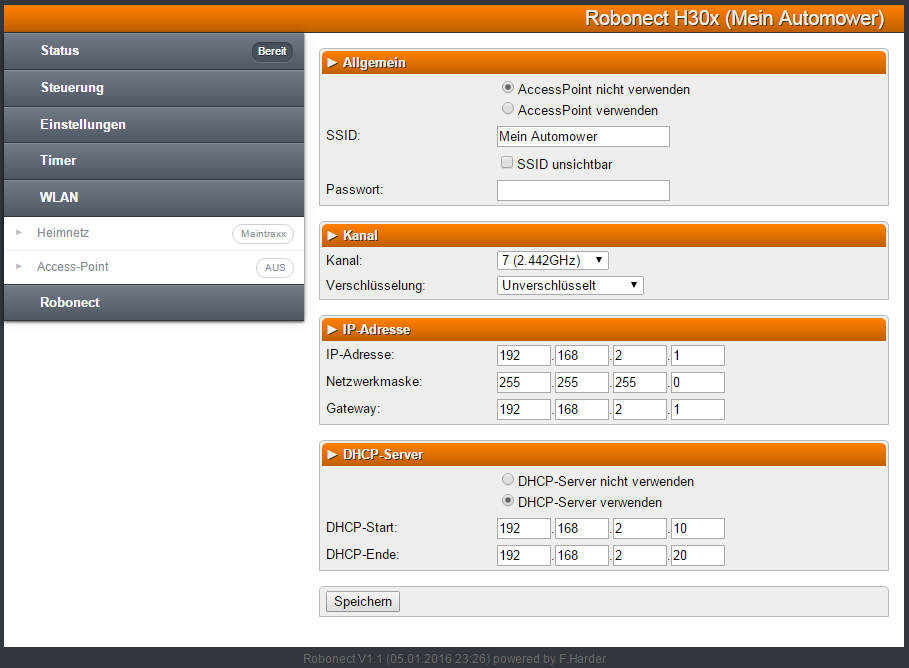Click the AUS badge on Access-Point
Screen dimensions: 909x668
pos(275,268)
